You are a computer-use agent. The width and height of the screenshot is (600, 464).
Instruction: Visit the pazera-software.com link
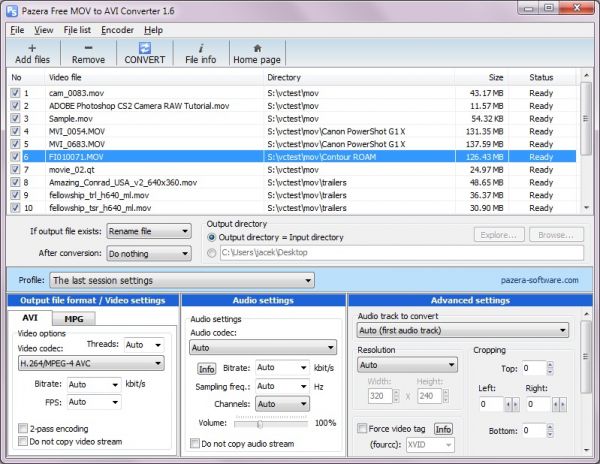tap(539, 281)
